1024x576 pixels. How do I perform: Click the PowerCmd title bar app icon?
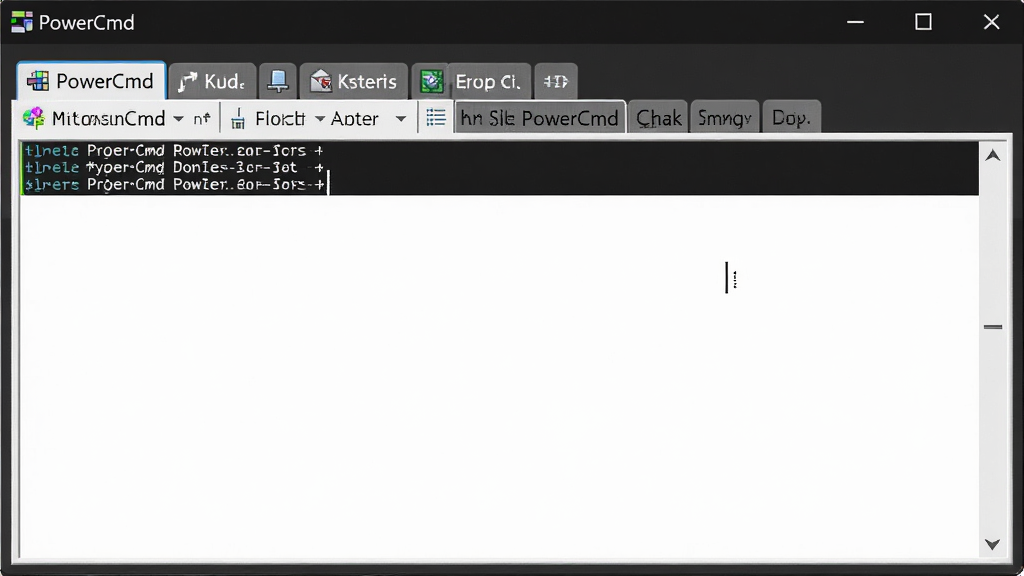click(x=22, y=22)
